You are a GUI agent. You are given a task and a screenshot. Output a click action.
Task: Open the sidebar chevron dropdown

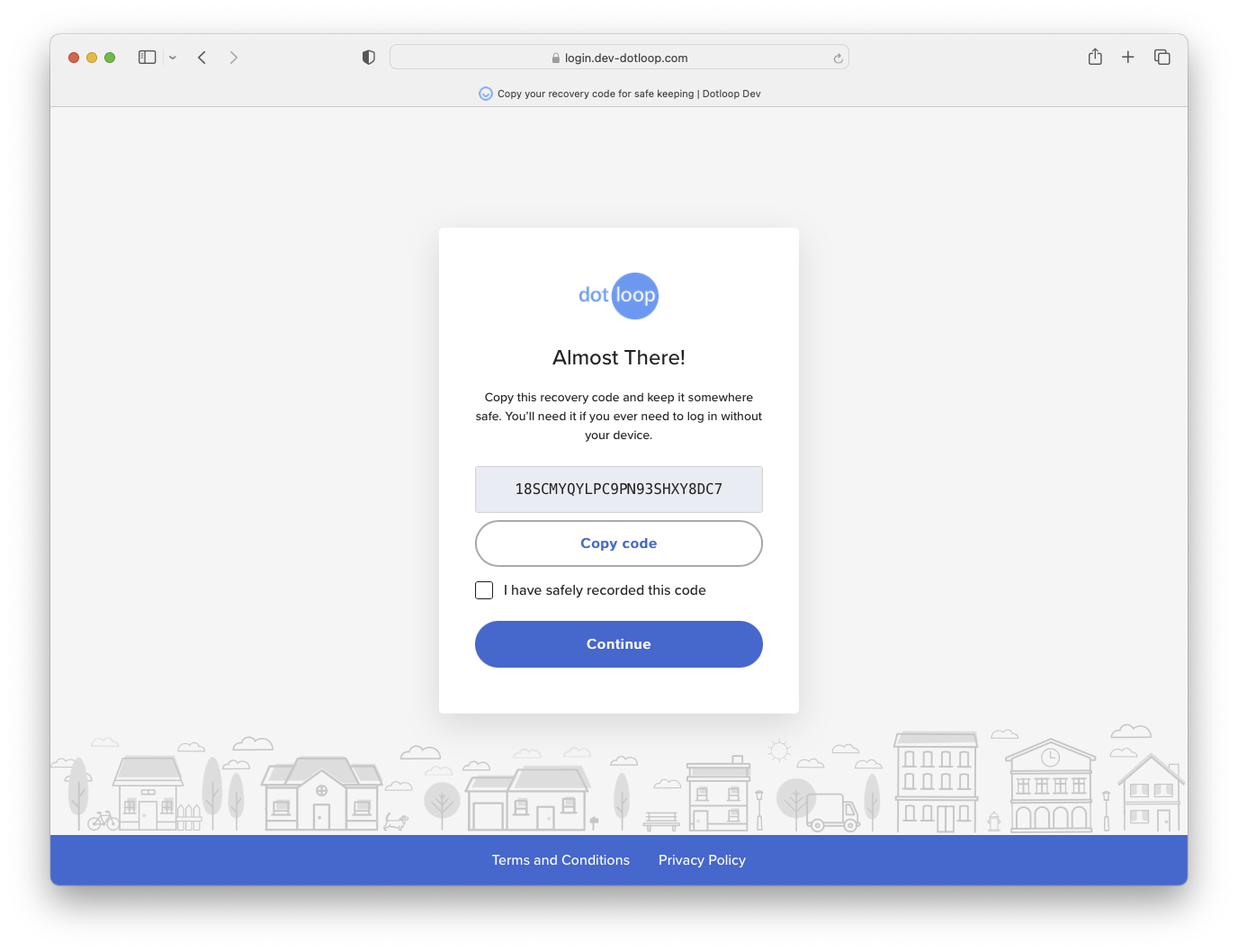173,57
